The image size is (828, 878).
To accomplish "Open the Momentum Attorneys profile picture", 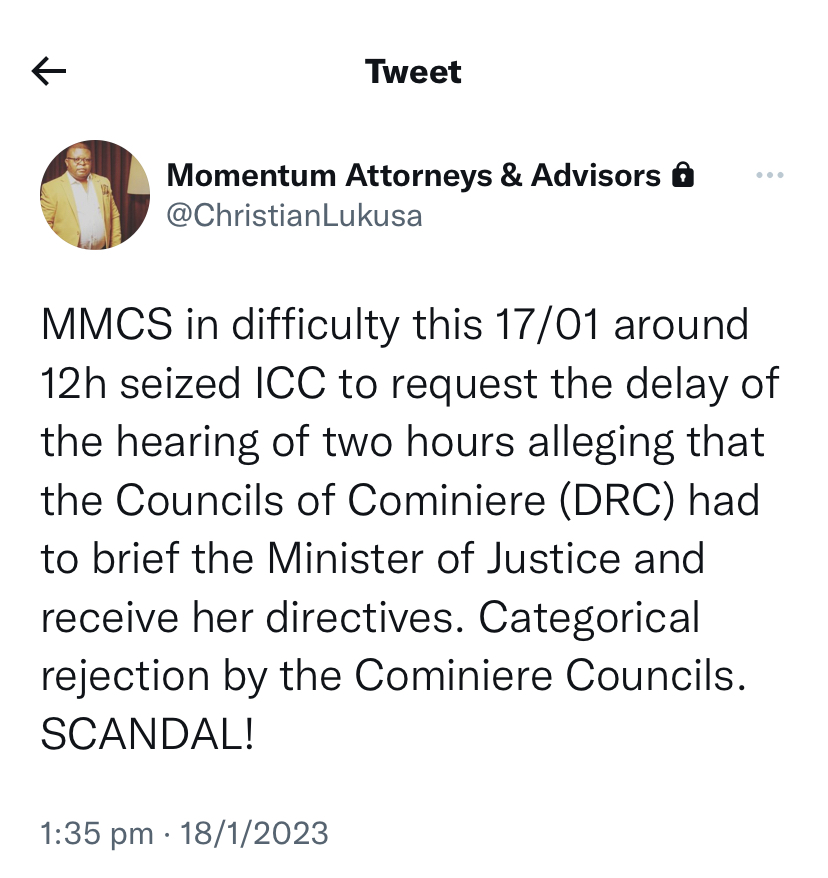I will point(95,195).
